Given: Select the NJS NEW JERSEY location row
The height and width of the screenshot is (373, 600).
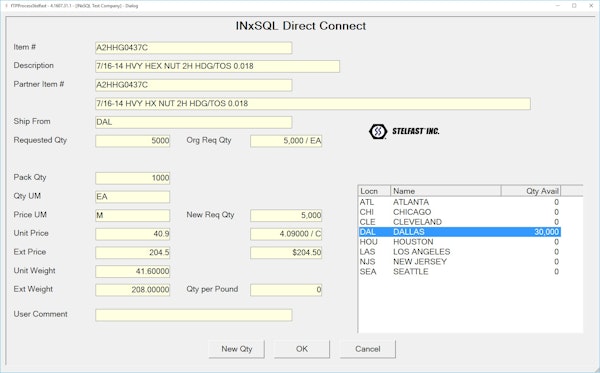Looking at the screenshot, I should pos(459,262).
